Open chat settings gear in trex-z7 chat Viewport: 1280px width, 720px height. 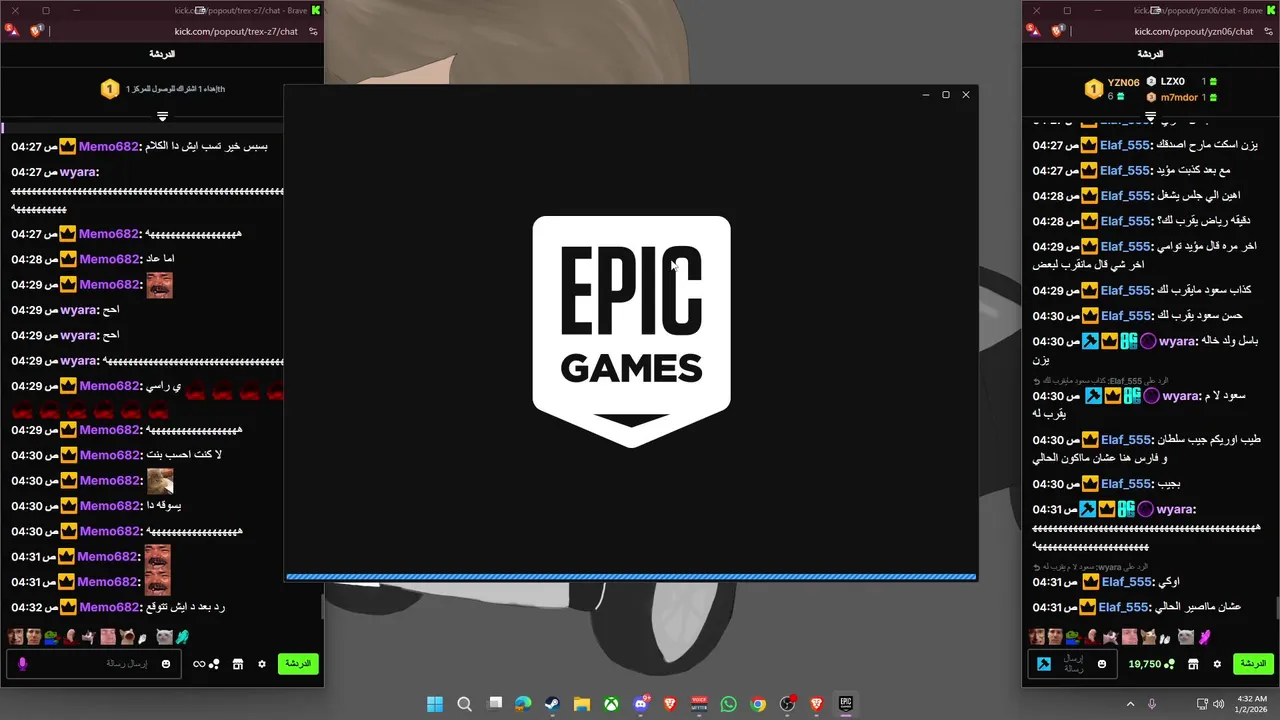pos(262,664)
